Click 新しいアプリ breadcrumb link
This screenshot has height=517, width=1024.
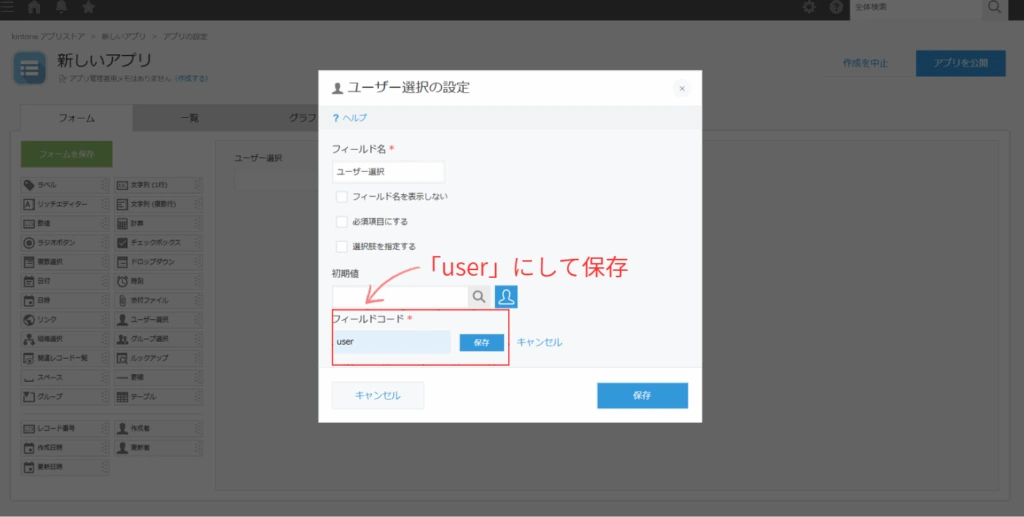(123, 37)
